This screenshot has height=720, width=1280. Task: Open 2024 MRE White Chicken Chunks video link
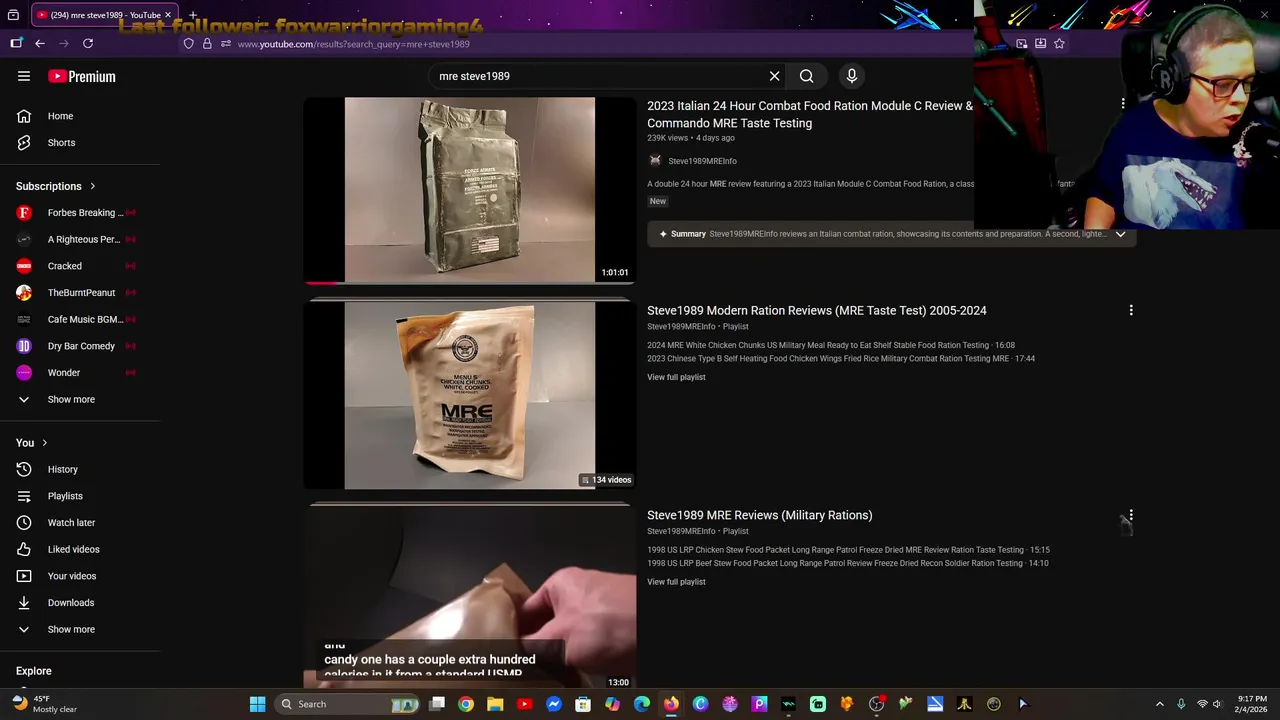tap(831, 345)
